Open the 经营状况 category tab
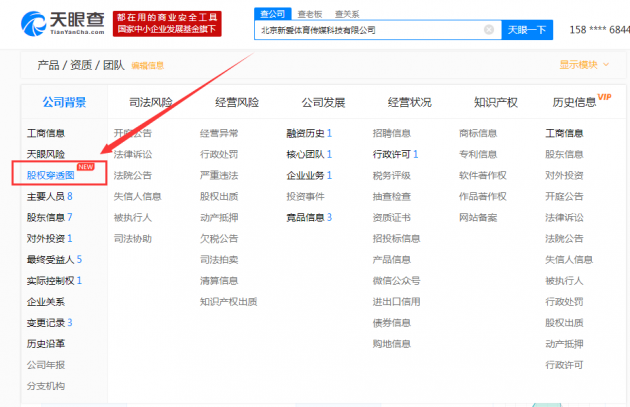The width and height of the screenshot is (630, 407). click(x=409, y=102)
